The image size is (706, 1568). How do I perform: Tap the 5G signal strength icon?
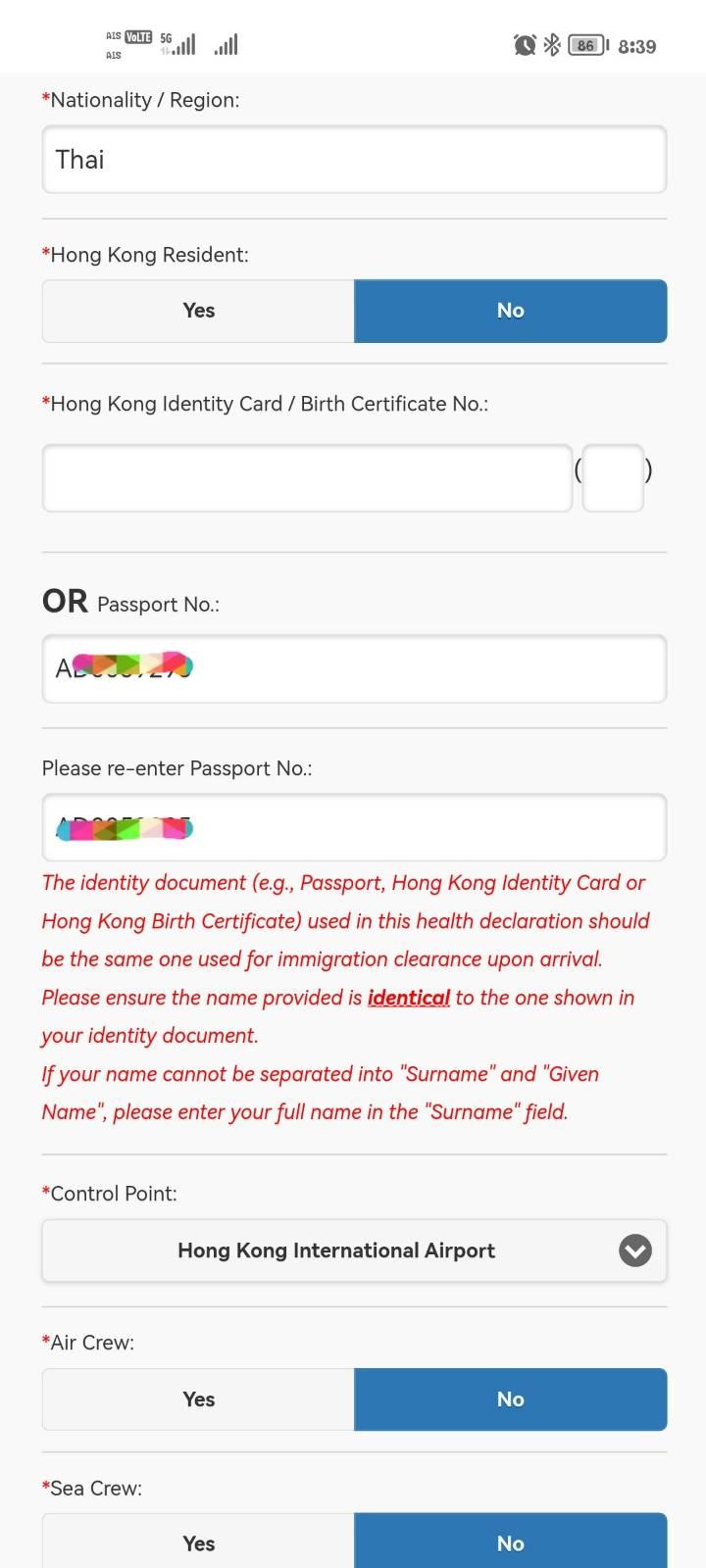pyautogui.click(x=177, y=44)
